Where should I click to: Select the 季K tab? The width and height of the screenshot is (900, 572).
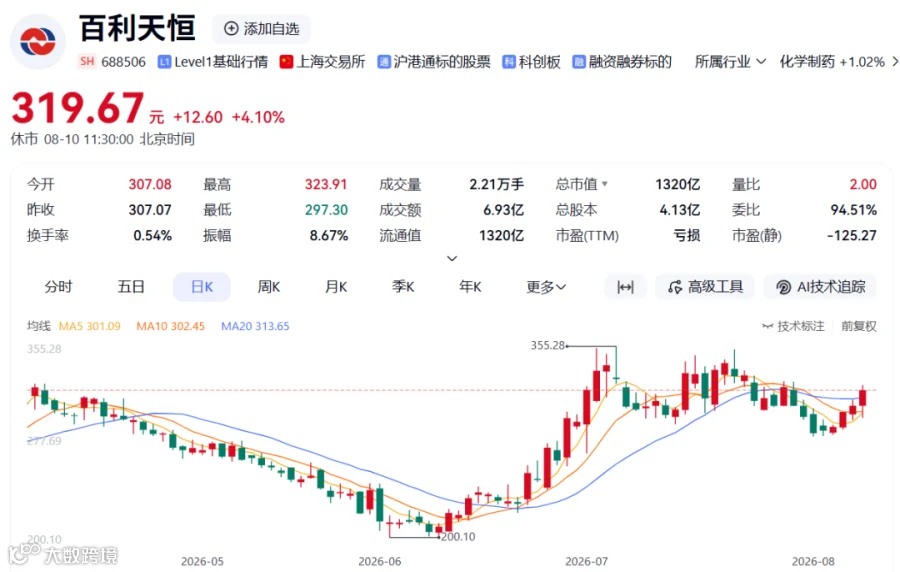click(x=403, y=287)
